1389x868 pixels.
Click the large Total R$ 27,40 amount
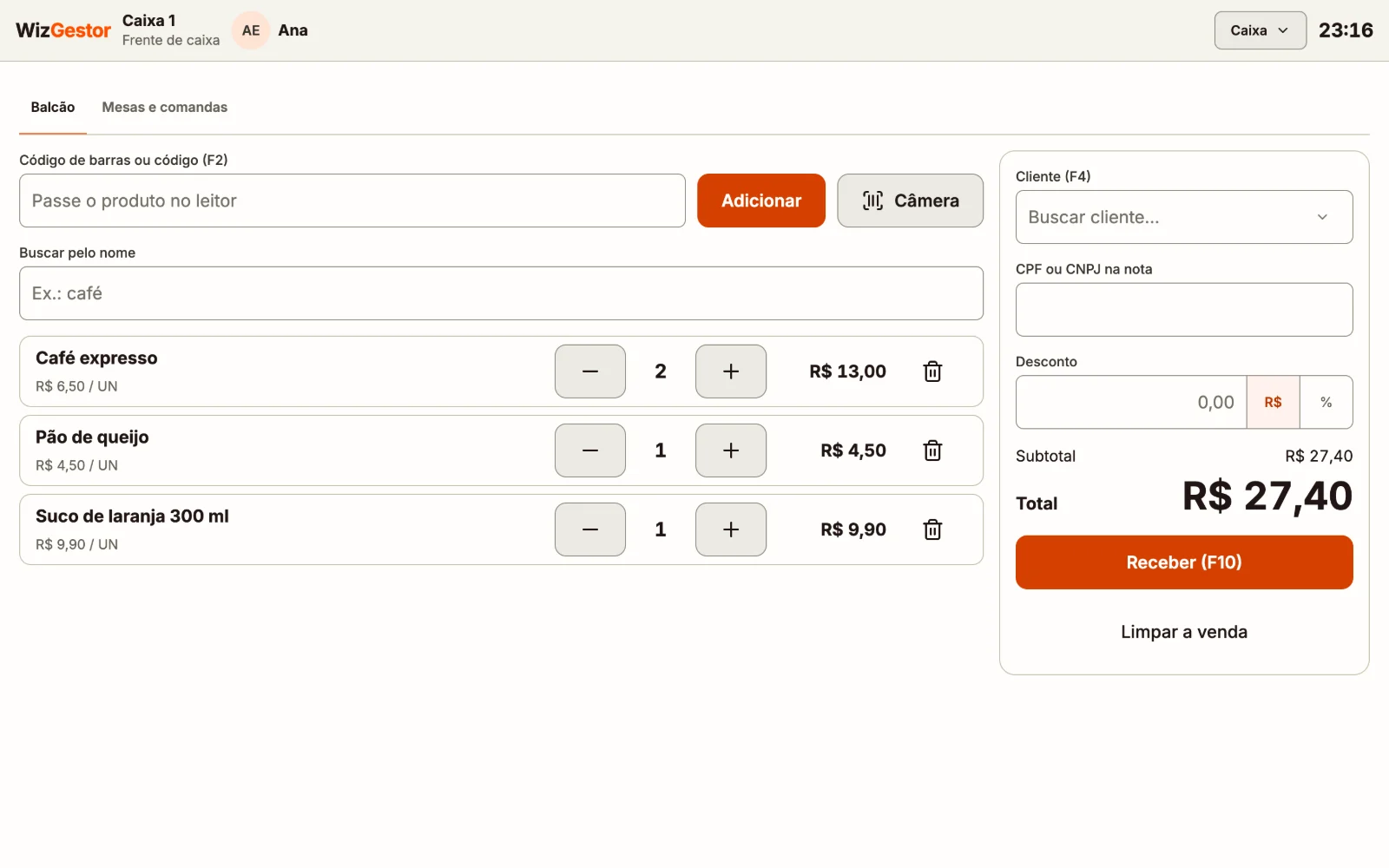click(1267, 496)
